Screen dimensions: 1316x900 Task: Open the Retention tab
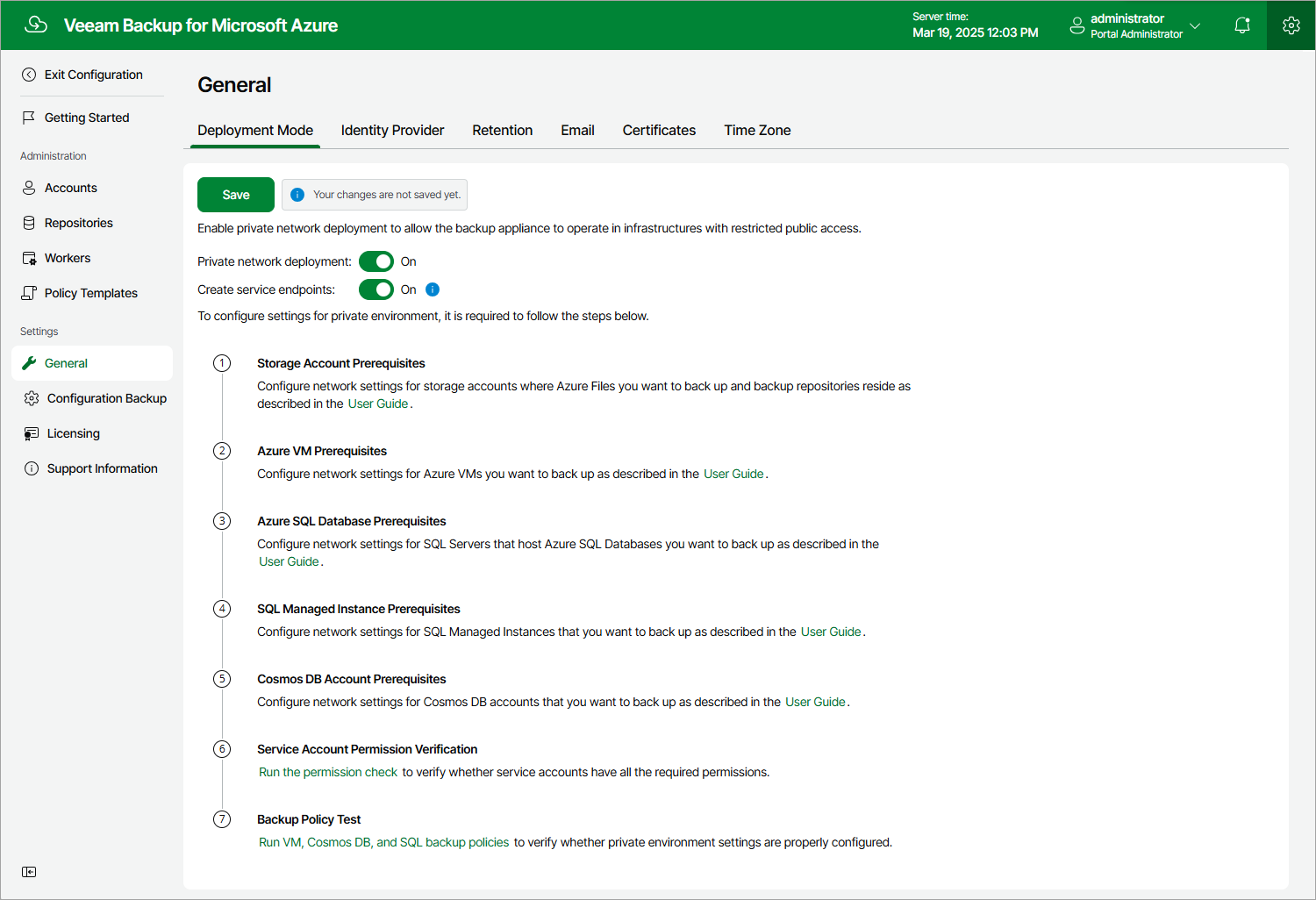(502, 130)
